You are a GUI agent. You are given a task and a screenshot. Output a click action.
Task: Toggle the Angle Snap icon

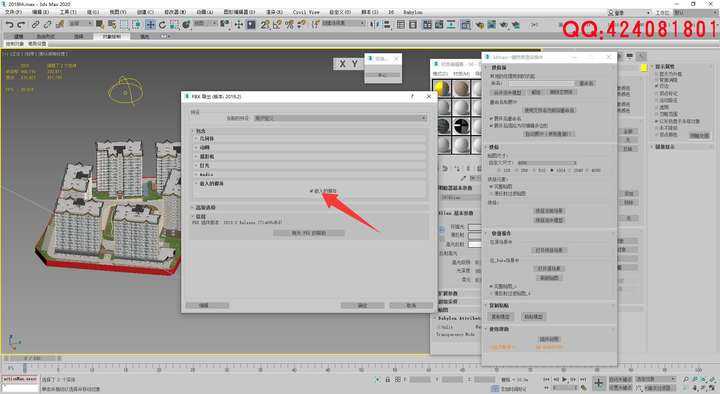click(277, 25)
